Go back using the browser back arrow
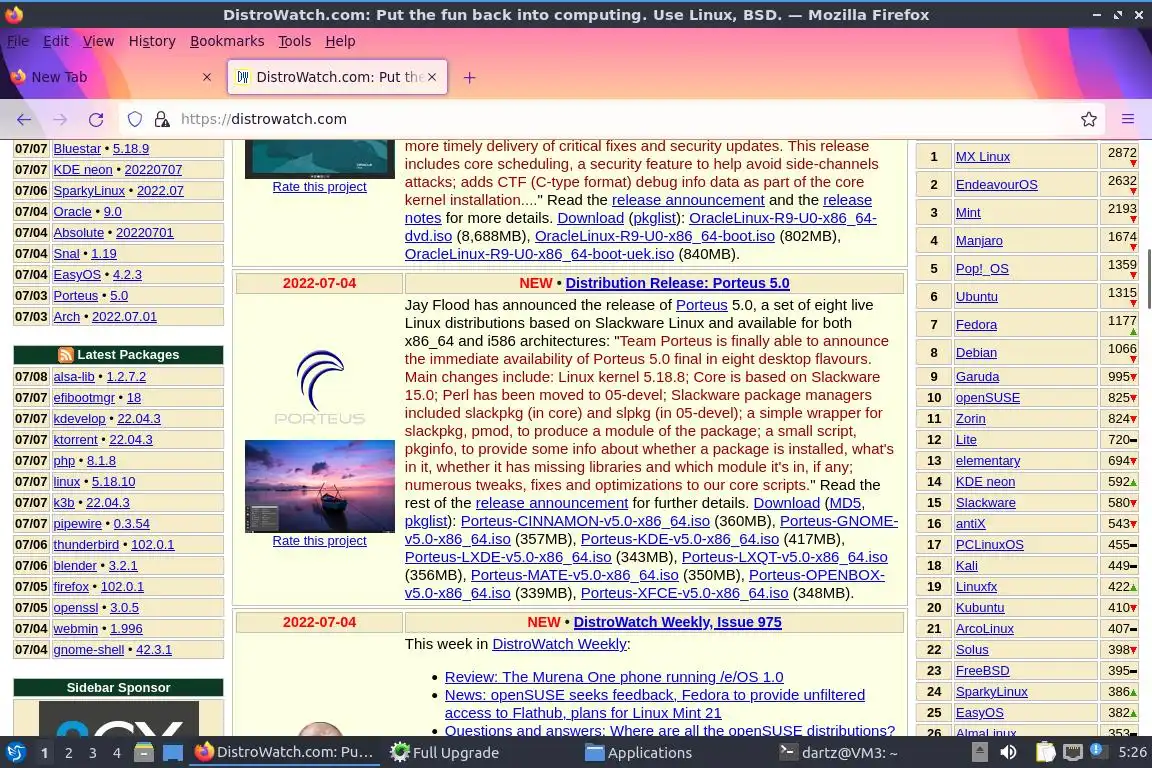This screenshot has width=1152, height=768. [24, 119]
